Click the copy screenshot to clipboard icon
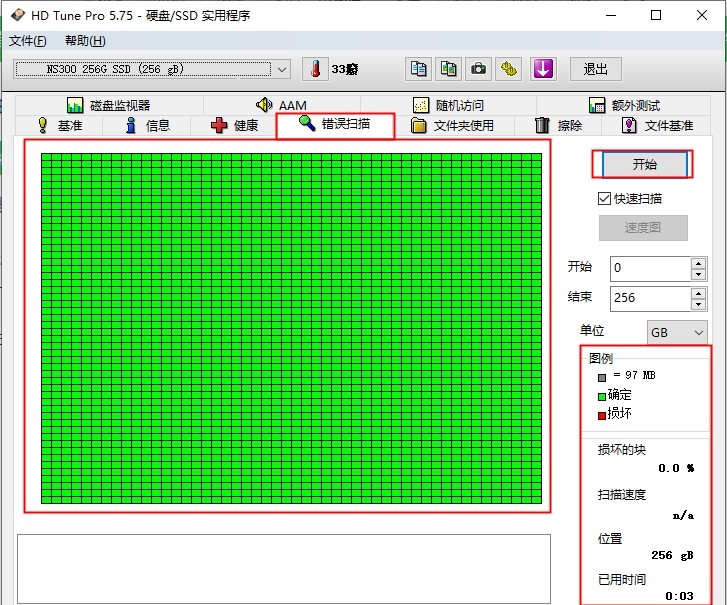Image resolution: width=727 pixels, height=605 pixels. 449,69
